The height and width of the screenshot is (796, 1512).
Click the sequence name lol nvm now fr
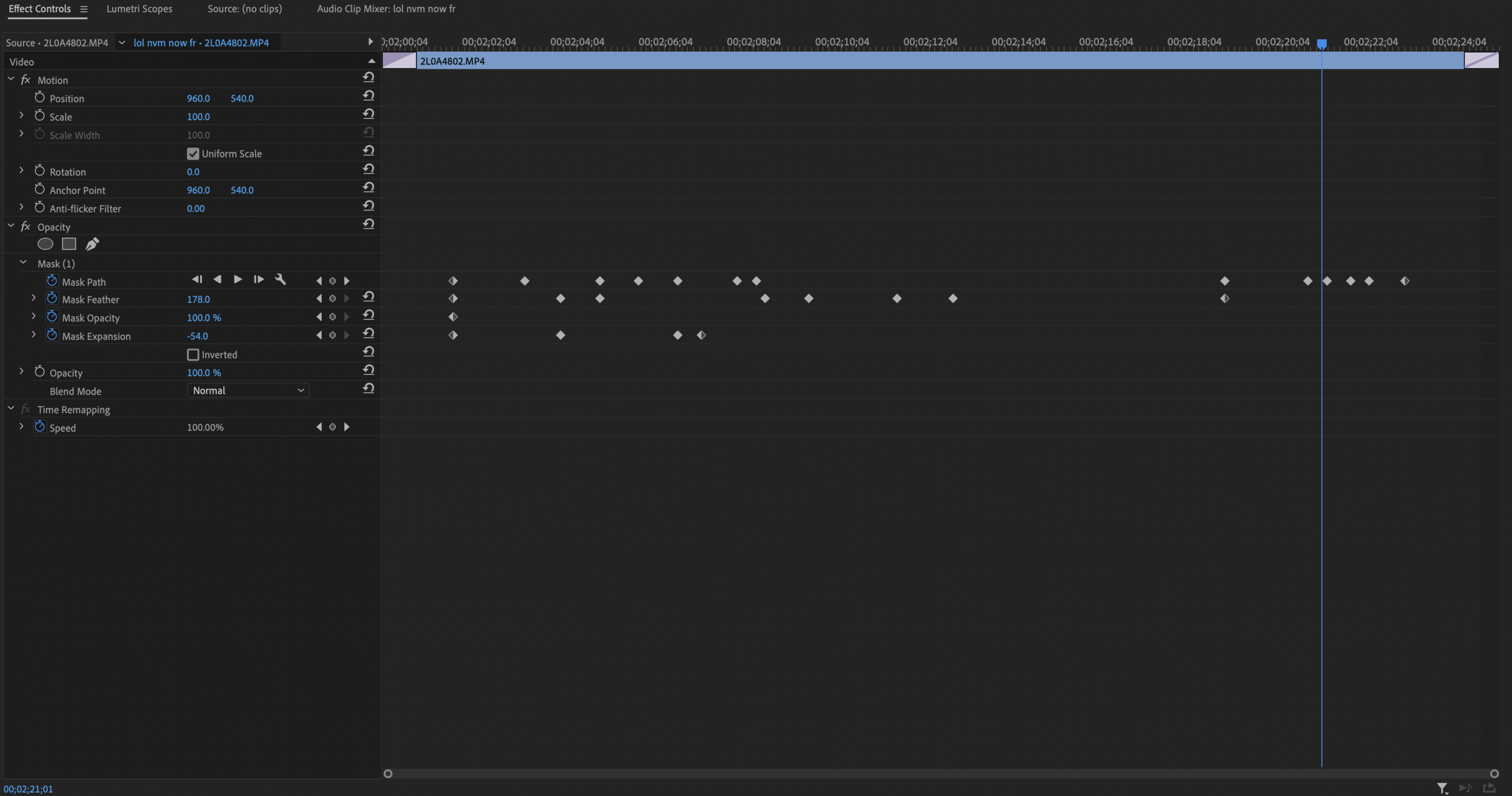pyautogui.click(x=165, y=42)
